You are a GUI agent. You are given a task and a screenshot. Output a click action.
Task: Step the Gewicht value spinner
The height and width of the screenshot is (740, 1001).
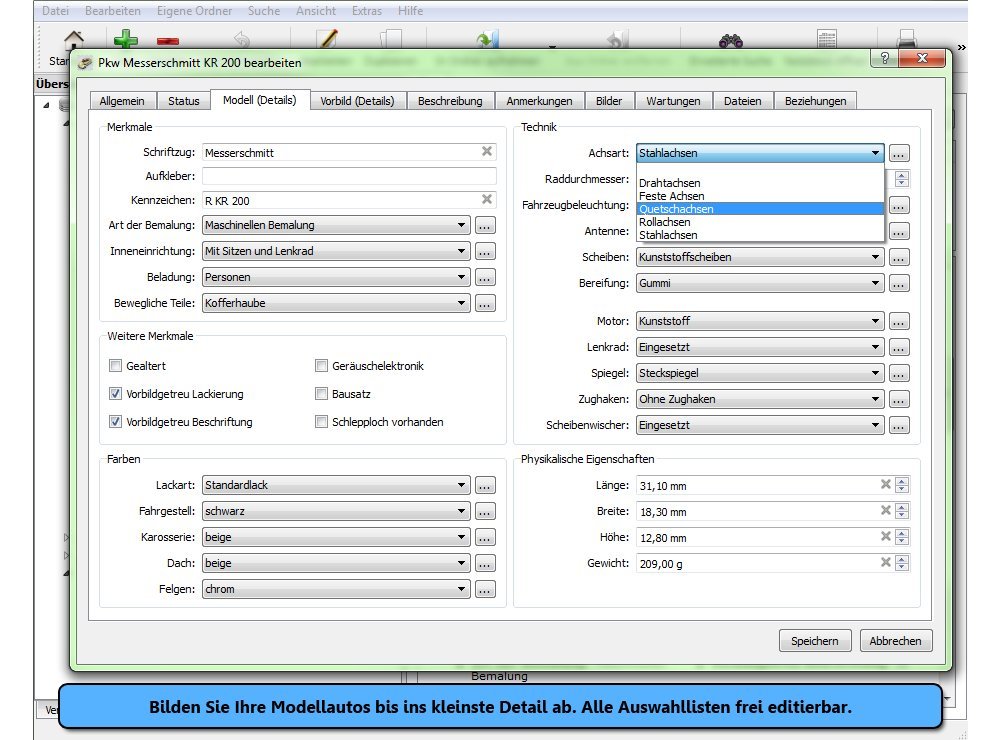point(902,563)
